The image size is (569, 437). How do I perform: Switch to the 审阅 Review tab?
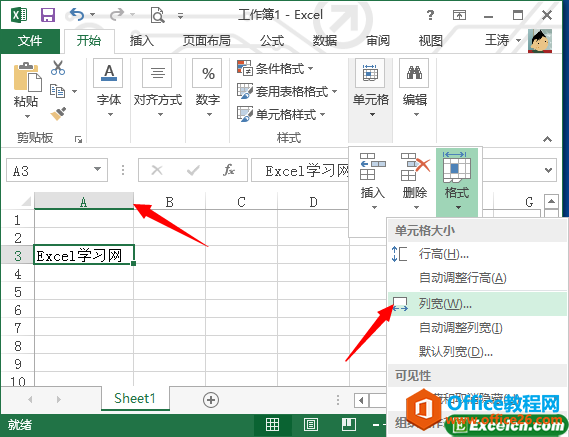[378, 41]
